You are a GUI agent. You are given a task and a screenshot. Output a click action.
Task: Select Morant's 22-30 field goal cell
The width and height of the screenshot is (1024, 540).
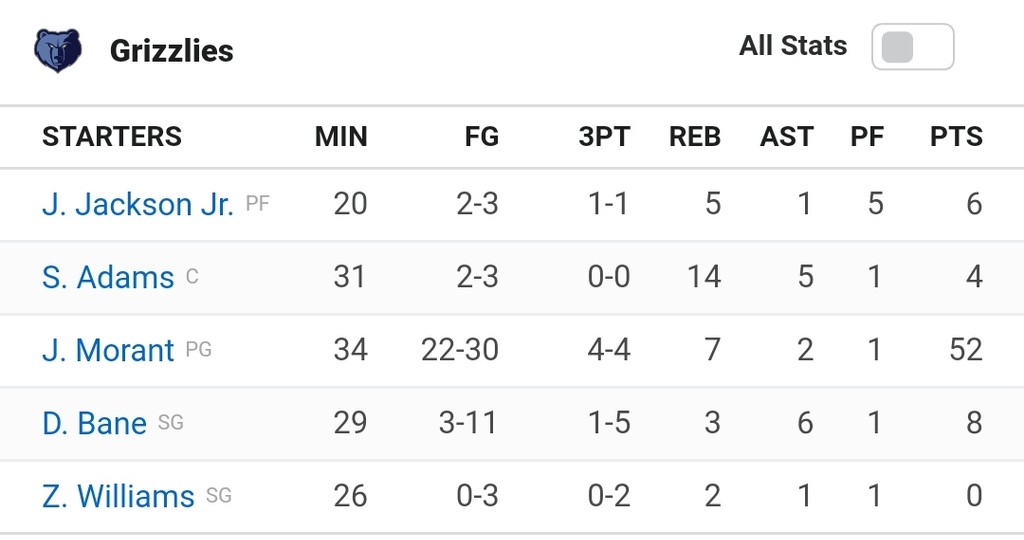point(460,350)
